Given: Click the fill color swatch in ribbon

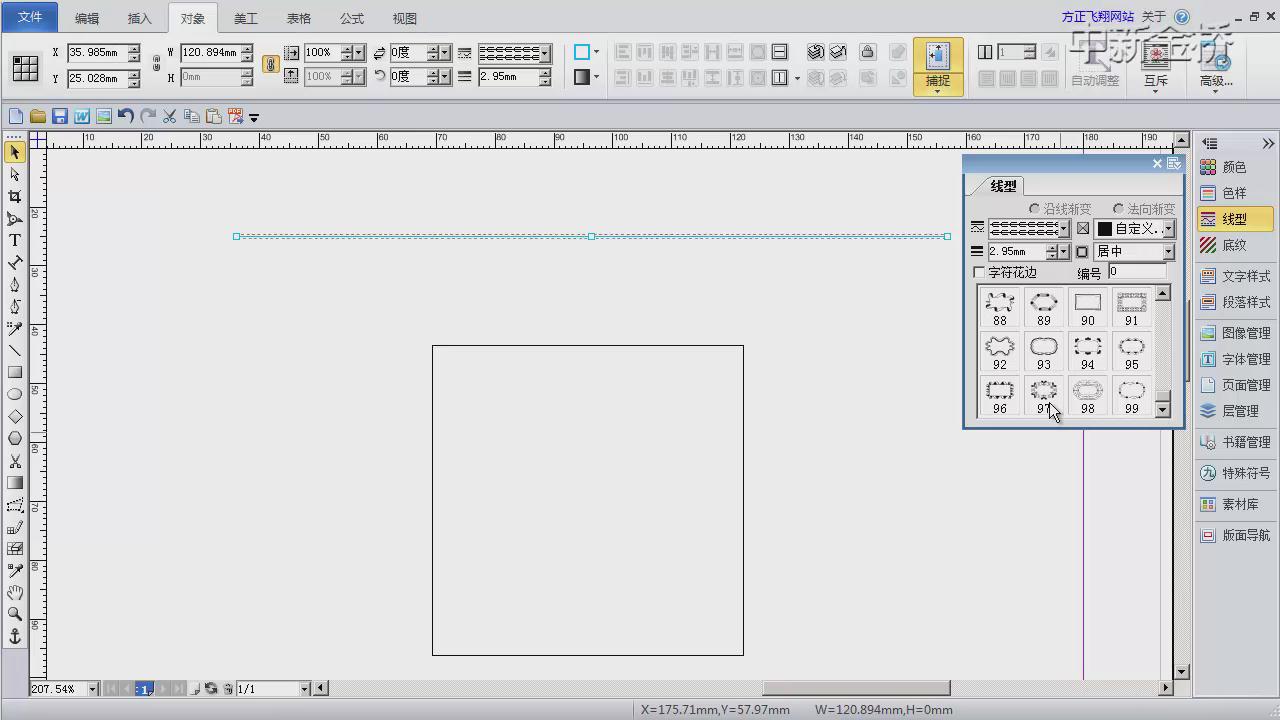Looking at the screenshot, I should tap(582, 77).
